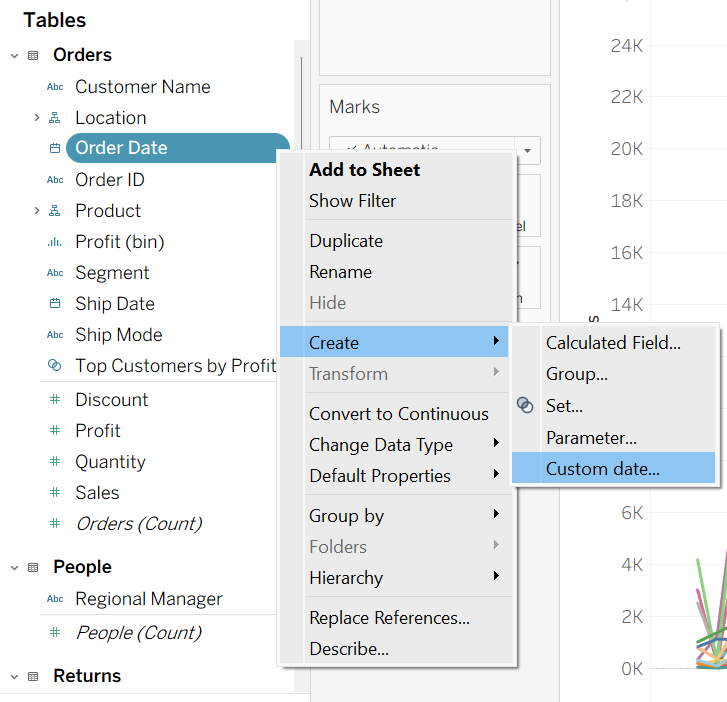Select Custom date... from Create submenu
Image resolution: width=727 pixels, height=702 pixels.
[602, 469]
